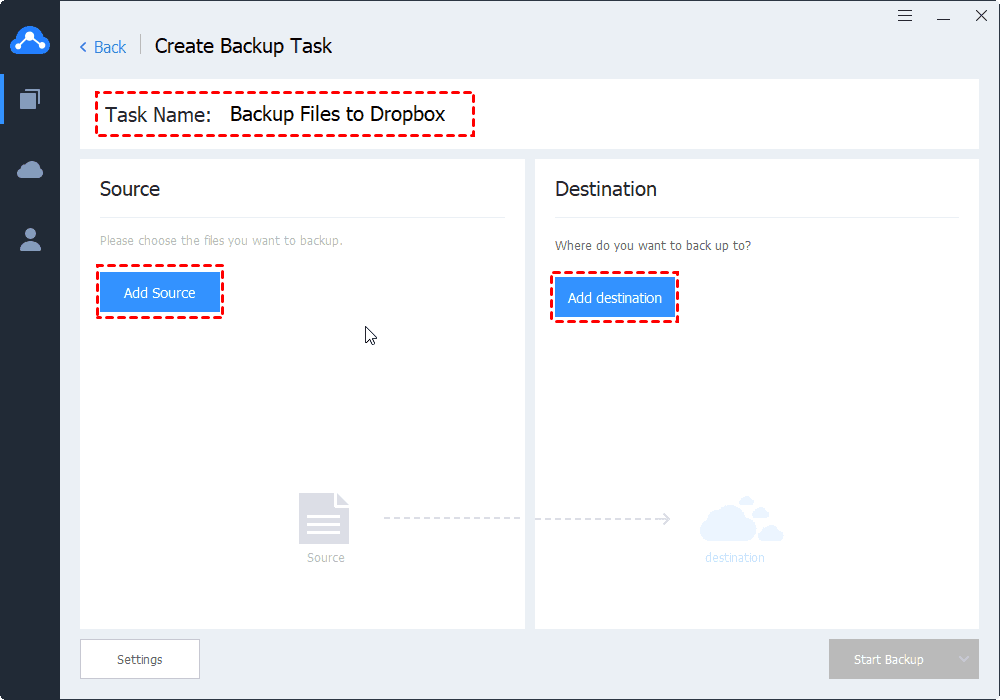Open the backup tasks sidebar icon
Viewport: 1000px width, 700px height.
tap(30, 99)
